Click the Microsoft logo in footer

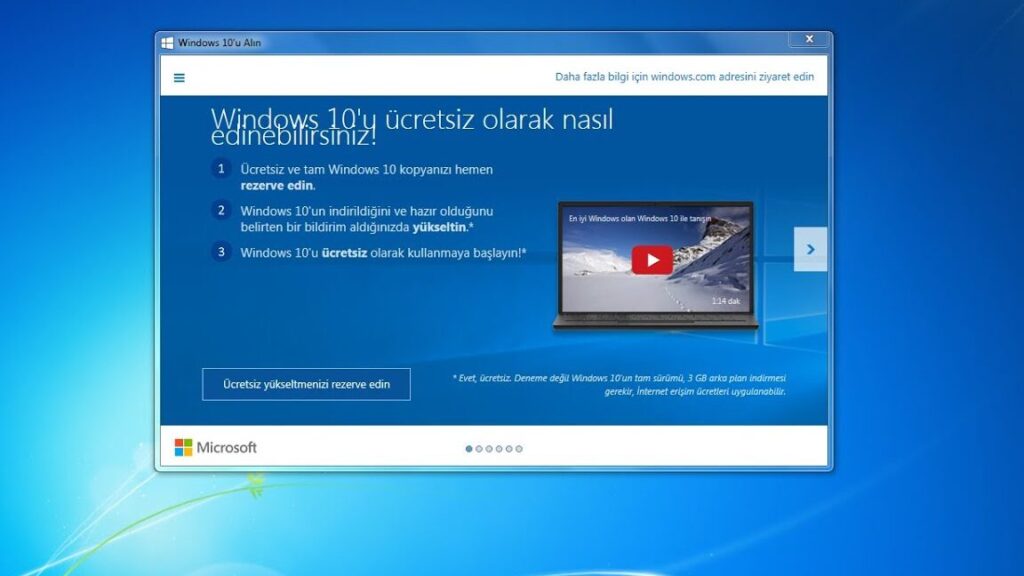coord(216,447)
